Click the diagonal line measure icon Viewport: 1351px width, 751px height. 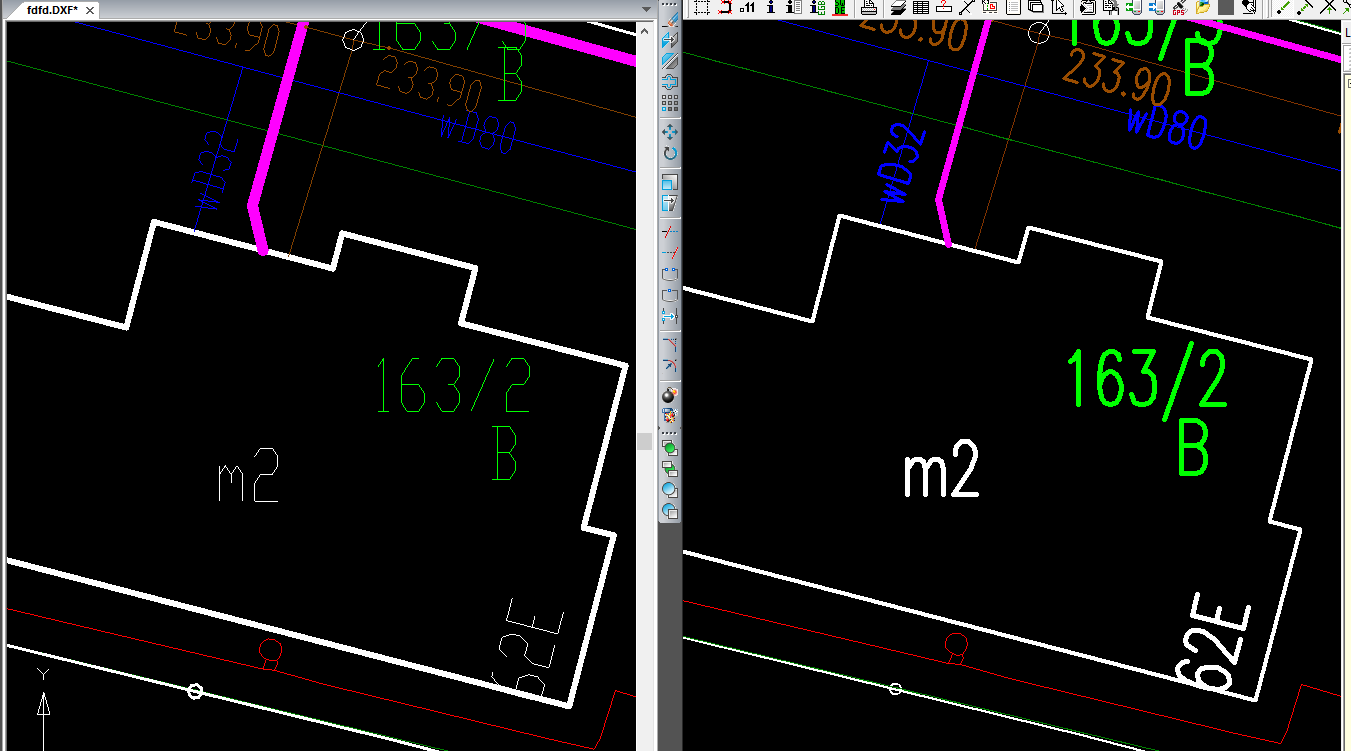click(967, 7)
